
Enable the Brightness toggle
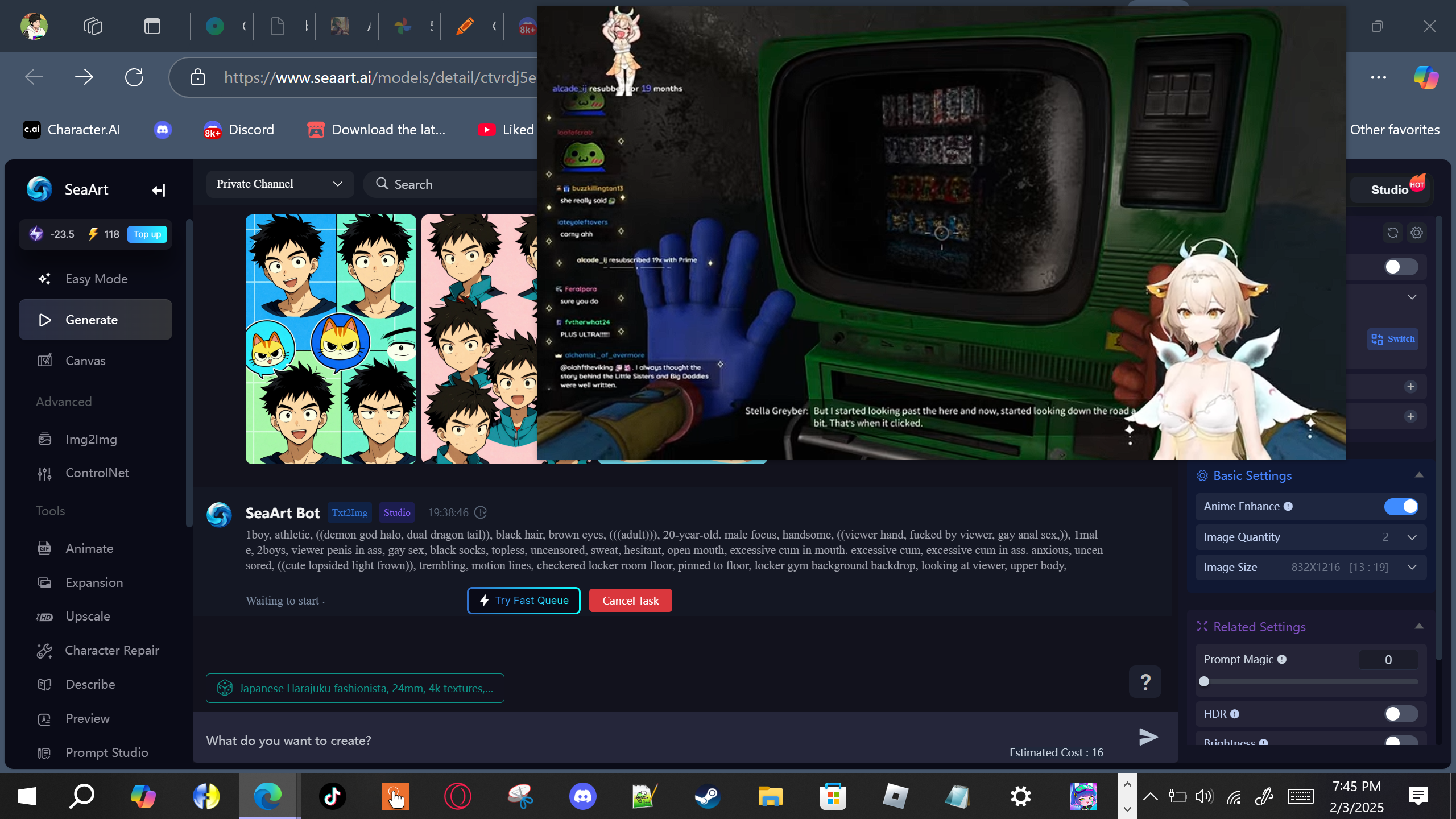[x=1401, y=741]
